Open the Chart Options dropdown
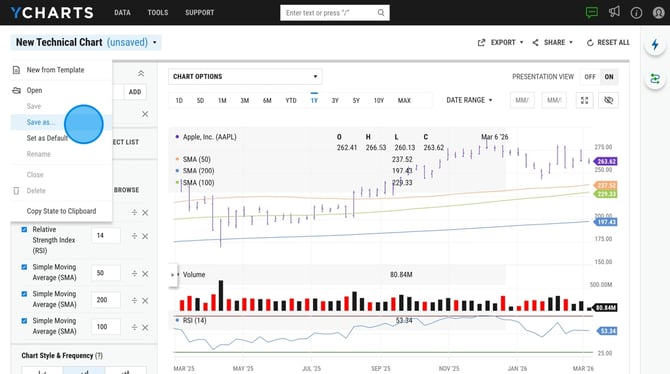670x374 pixels. tap(245, 77)
